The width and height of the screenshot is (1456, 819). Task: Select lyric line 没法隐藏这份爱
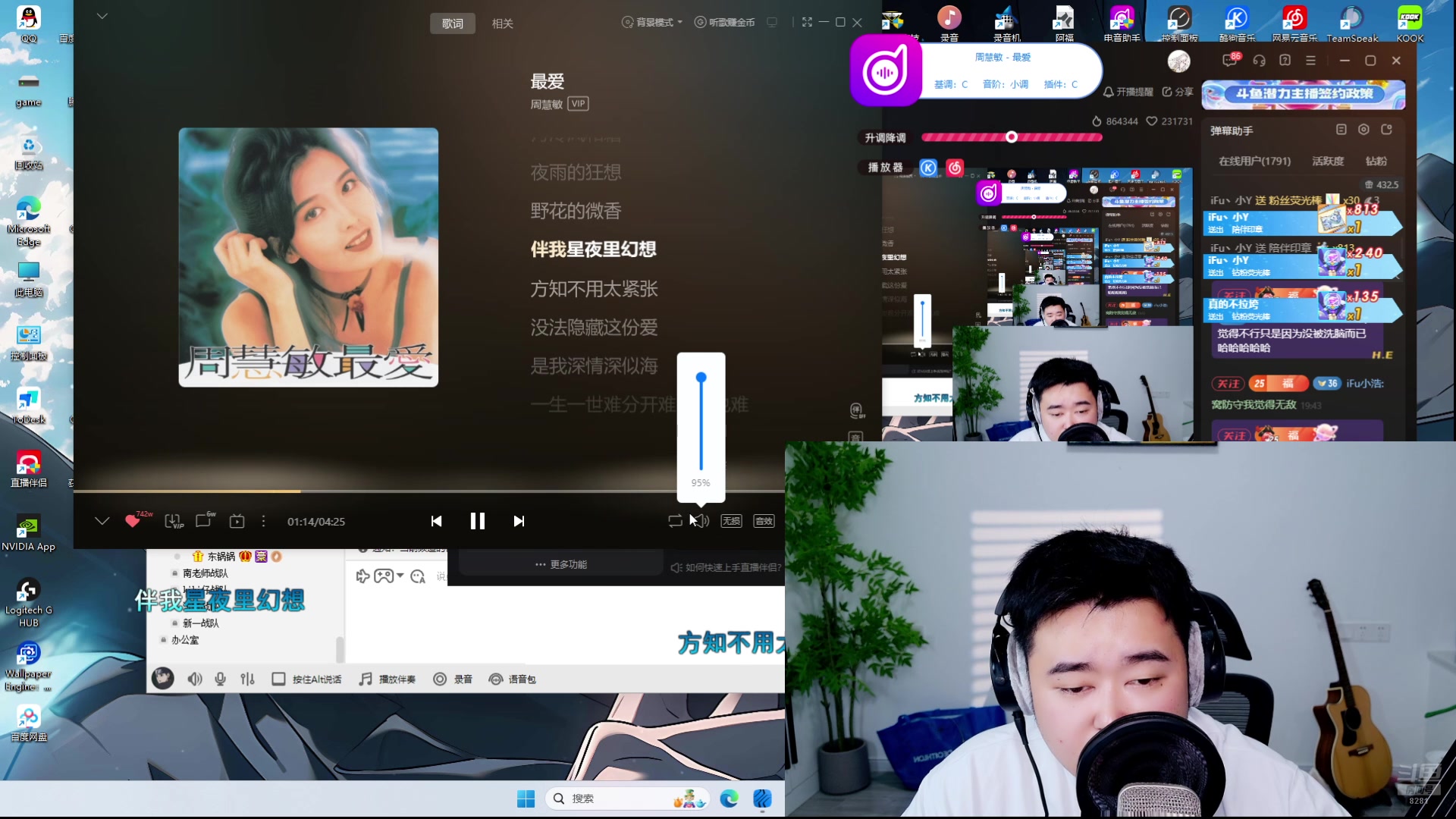[x=594, y=328]
